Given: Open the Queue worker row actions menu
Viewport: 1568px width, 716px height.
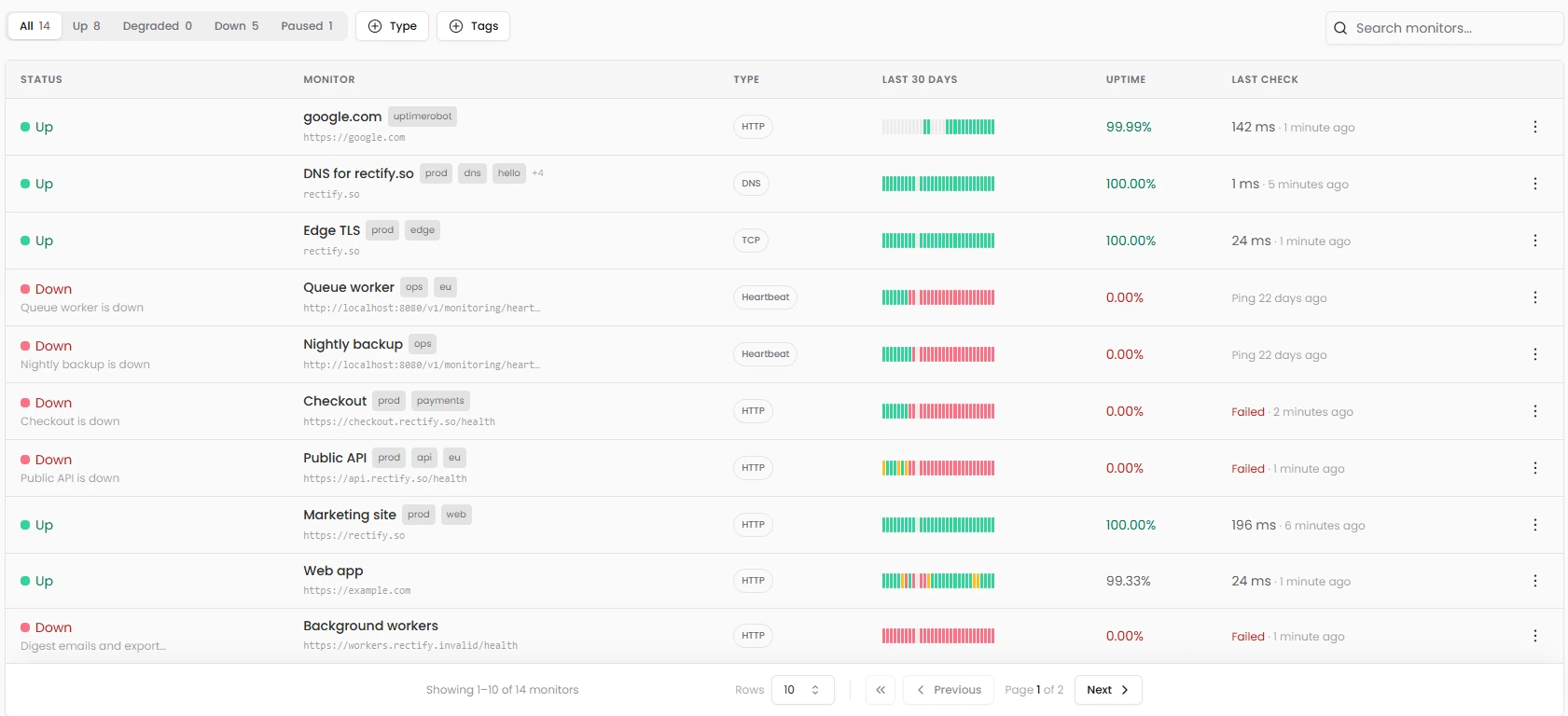Looking at the screenshot, I should click(x=1534, y=297).
